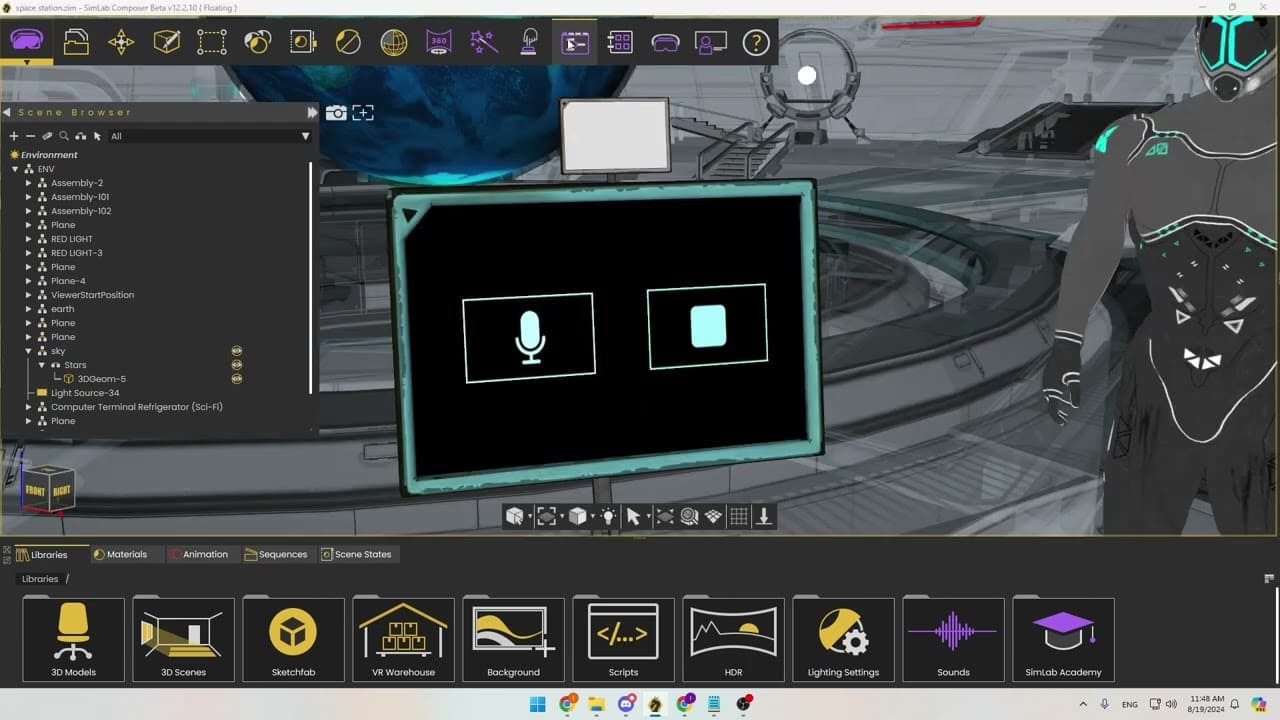Click the add (+) icon in Scene Browser

tap(13, 135)
